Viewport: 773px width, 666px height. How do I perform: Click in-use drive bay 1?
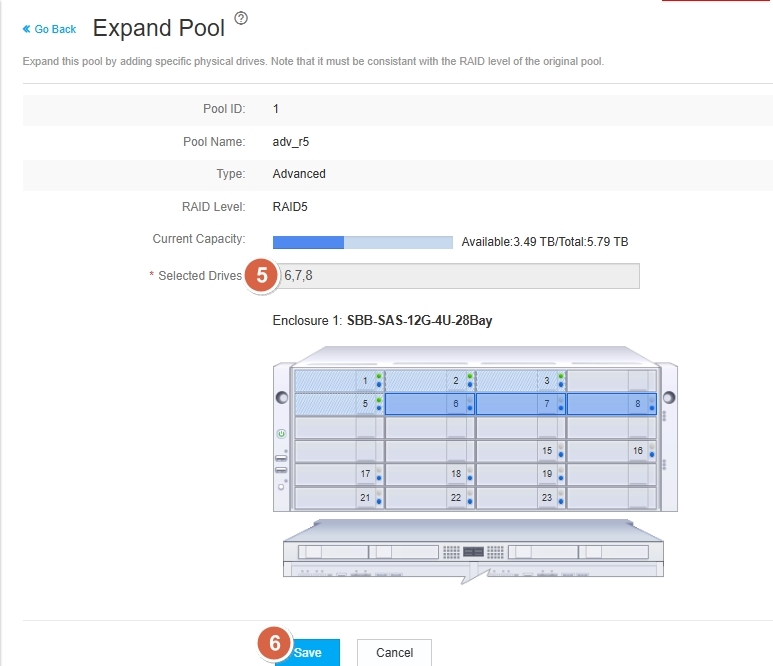click(x=338, y=381)
